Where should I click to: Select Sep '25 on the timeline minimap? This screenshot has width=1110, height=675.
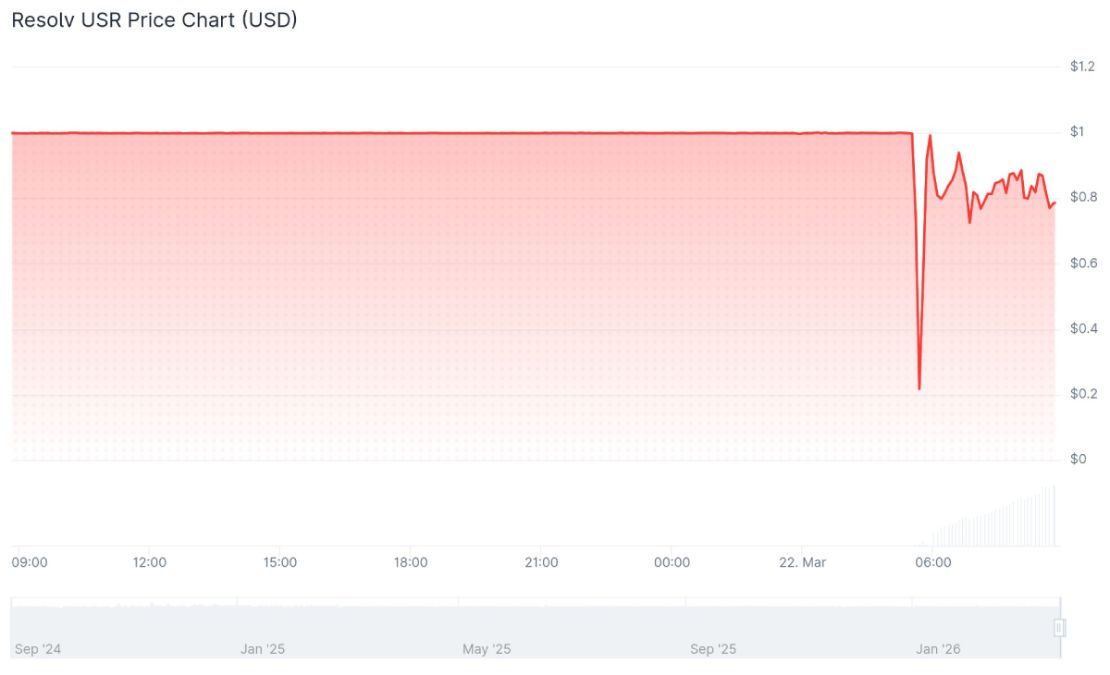pos(713,648)
